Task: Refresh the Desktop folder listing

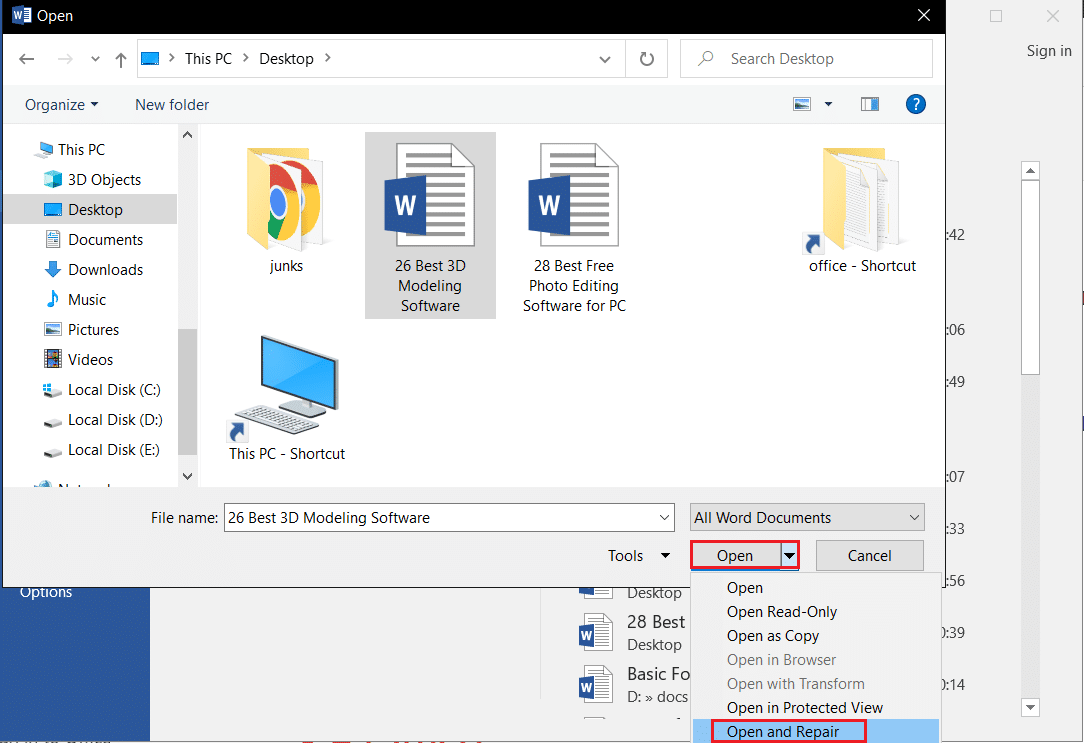Action: pos(646,59)
